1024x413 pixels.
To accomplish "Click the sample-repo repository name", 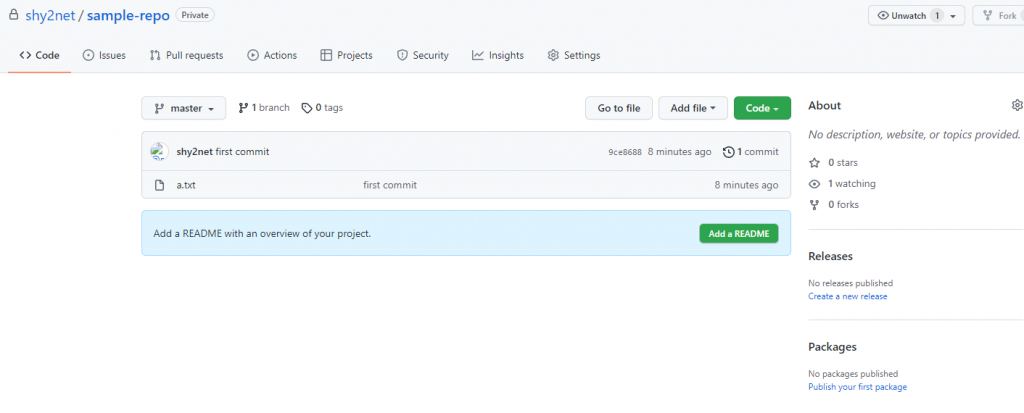I will (128, 16).
